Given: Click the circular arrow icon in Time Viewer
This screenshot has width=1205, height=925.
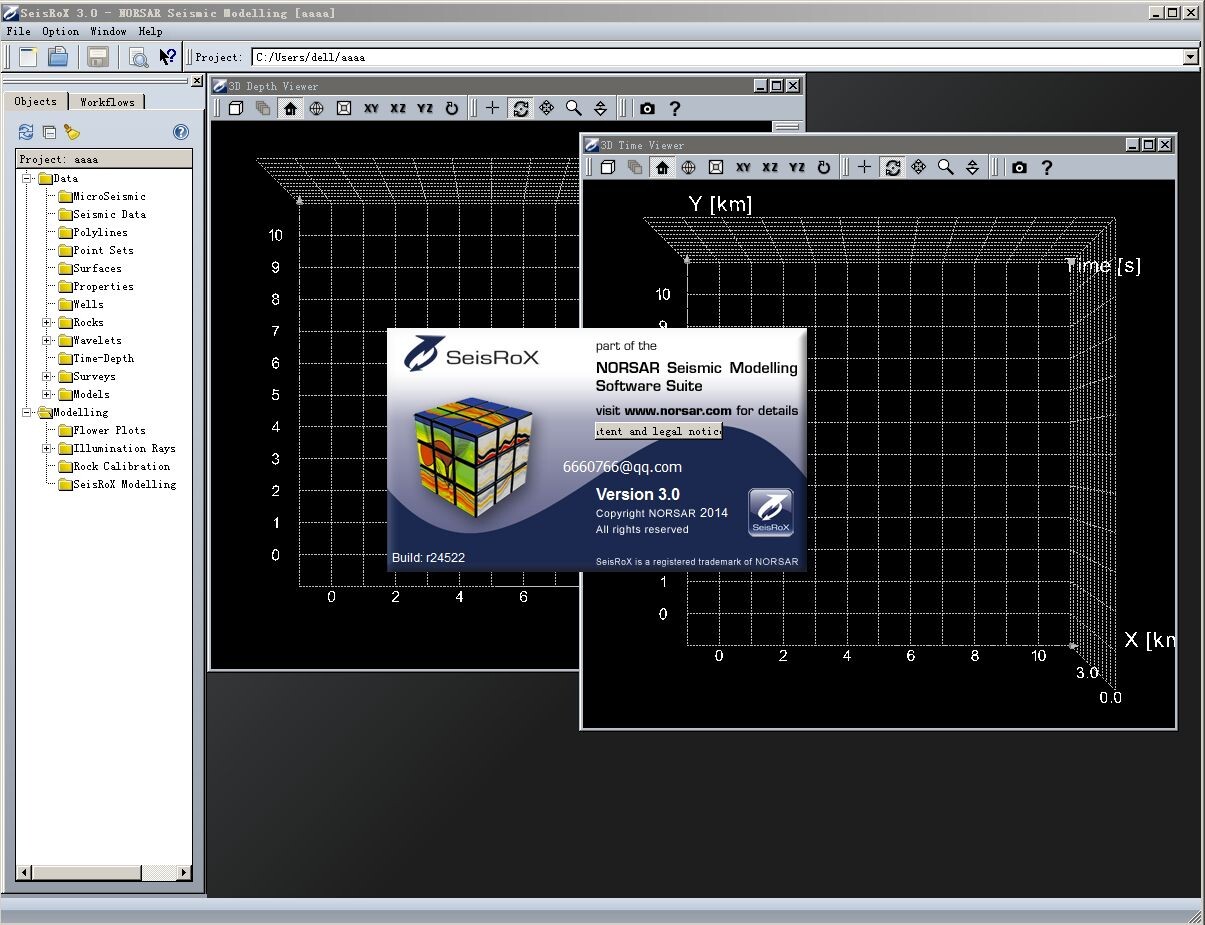Looking at the screenshot, I should click(824, 167).
